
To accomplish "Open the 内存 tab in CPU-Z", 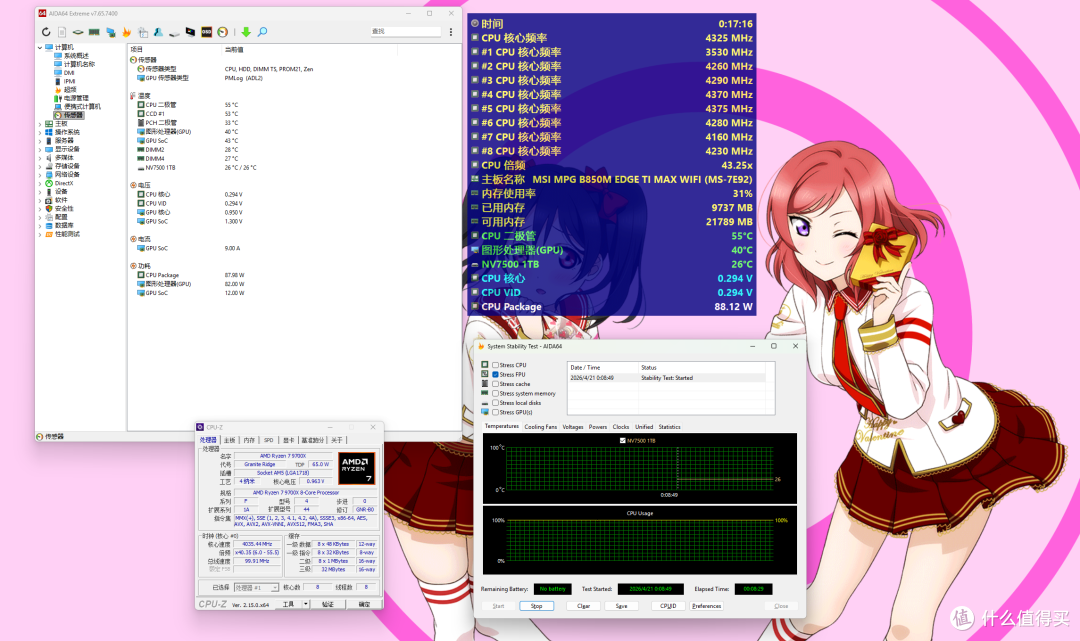I will pos(249,440).
